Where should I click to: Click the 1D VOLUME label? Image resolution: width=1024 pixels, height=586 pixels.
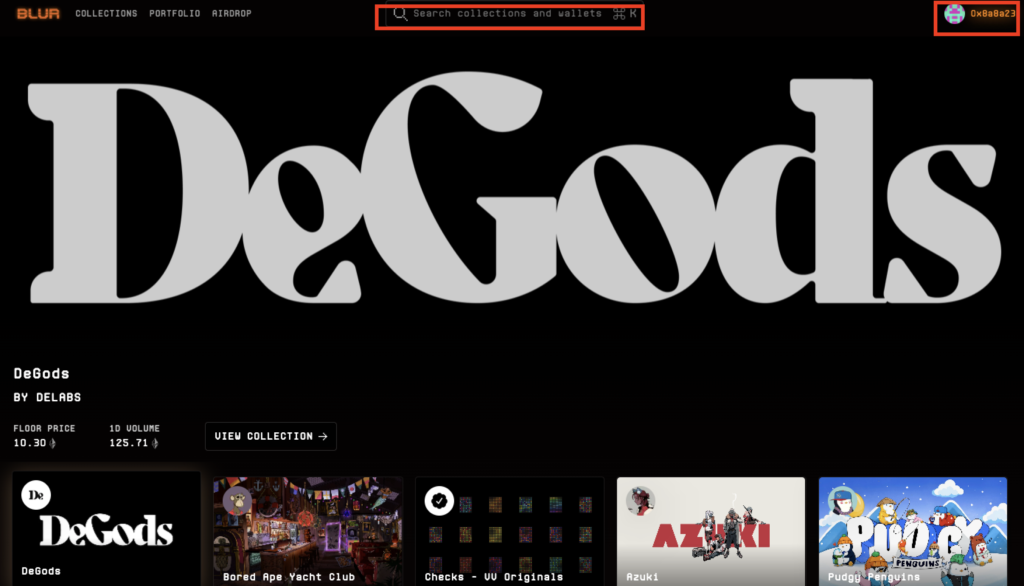(x=135, y=429)
